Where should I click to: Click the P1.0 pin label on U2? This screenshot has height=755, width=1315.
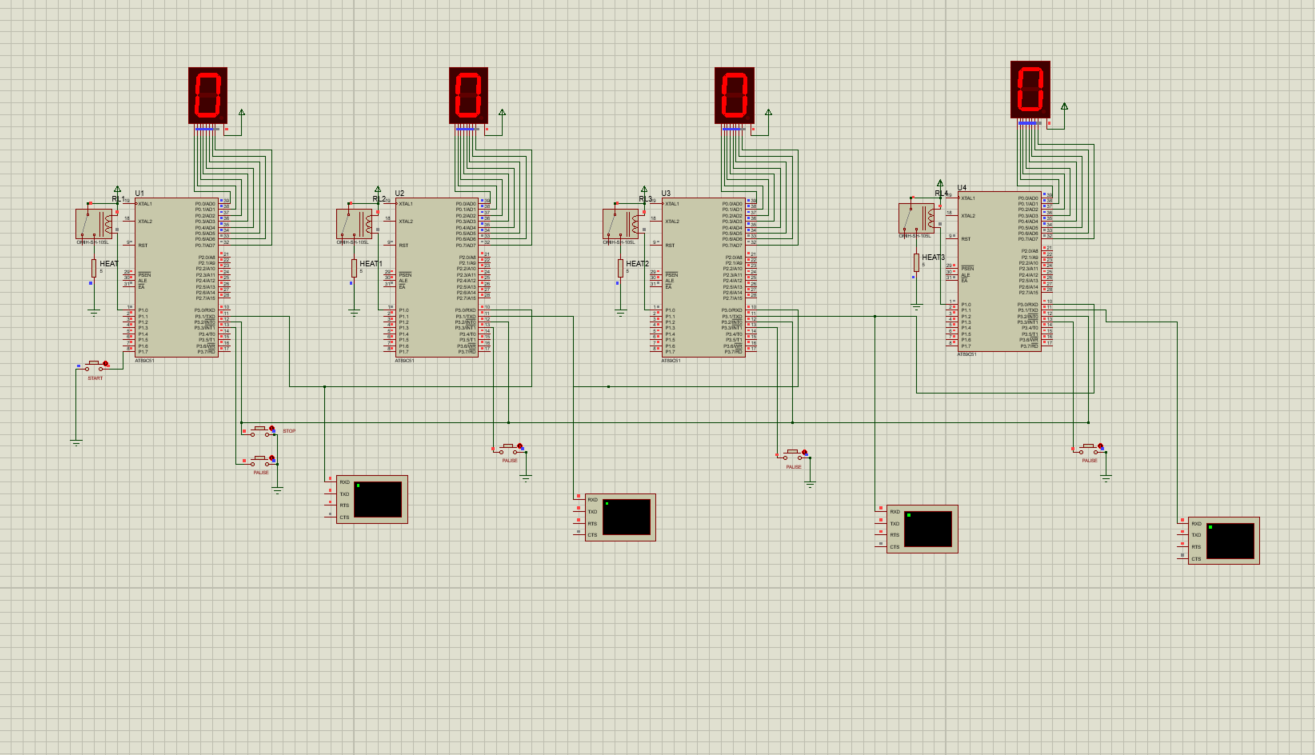point(403,310)
